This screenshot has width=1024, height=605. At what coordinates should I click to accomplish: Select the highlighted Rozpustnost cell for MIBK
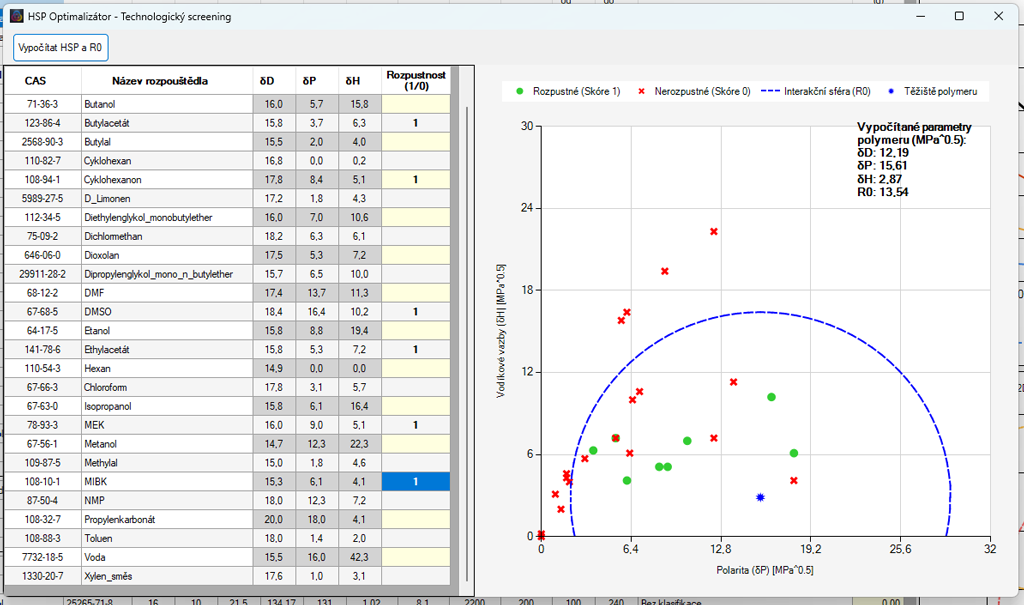(416, 482)
